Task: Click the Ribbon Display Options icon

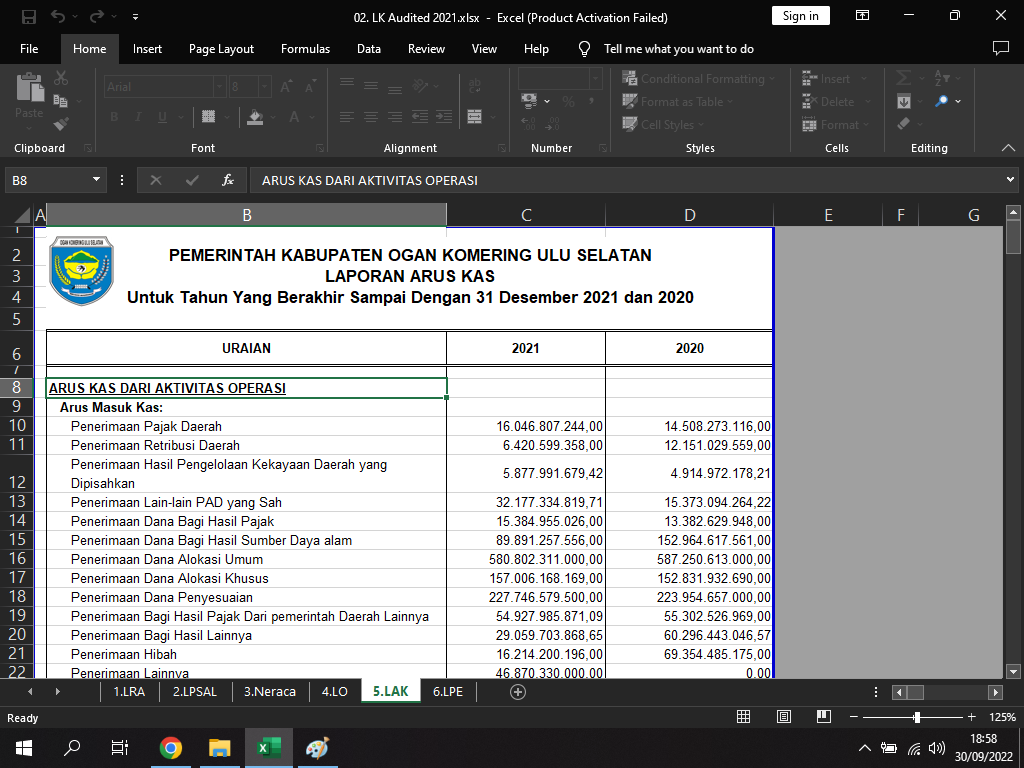Action: (862, 17)
